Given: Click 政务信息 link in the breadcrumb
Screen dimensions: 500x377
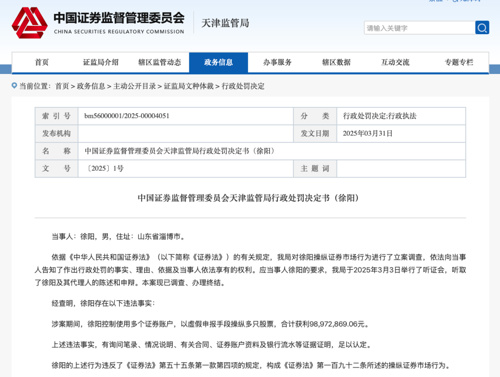Looking at the screenshot, I should (91, 86).
